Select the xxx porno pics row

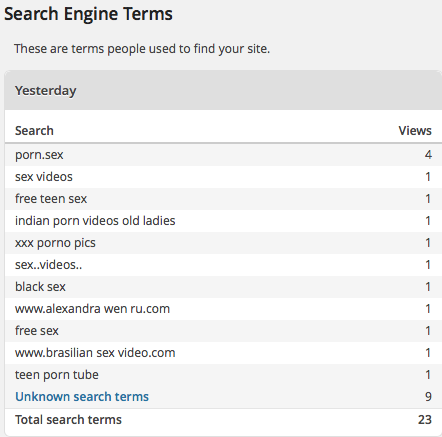(223, 243)
